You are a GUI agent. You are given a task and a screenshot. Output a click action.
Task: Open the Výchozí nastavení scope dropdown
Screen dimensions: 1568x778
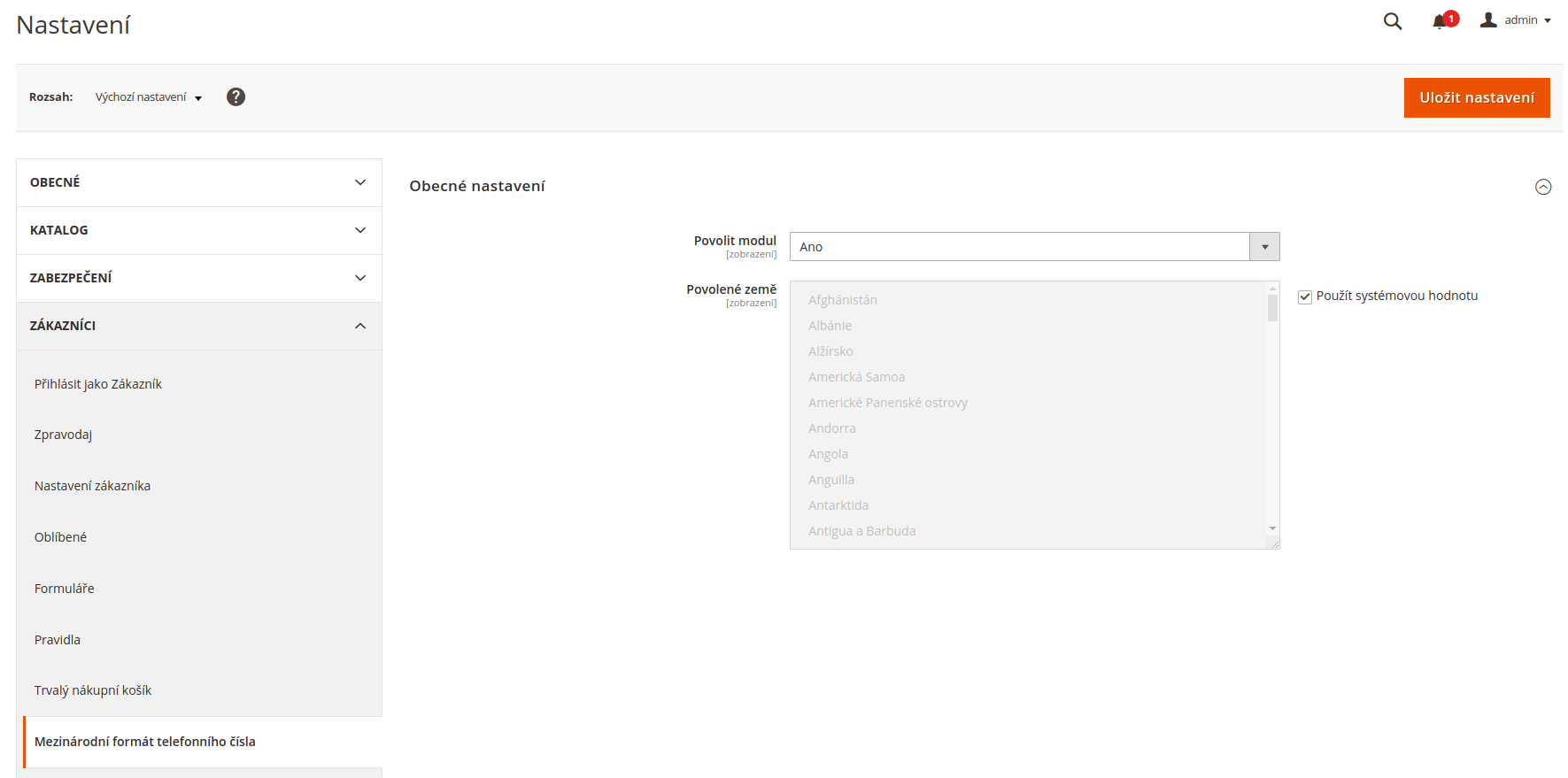click(x=149, y=97)
